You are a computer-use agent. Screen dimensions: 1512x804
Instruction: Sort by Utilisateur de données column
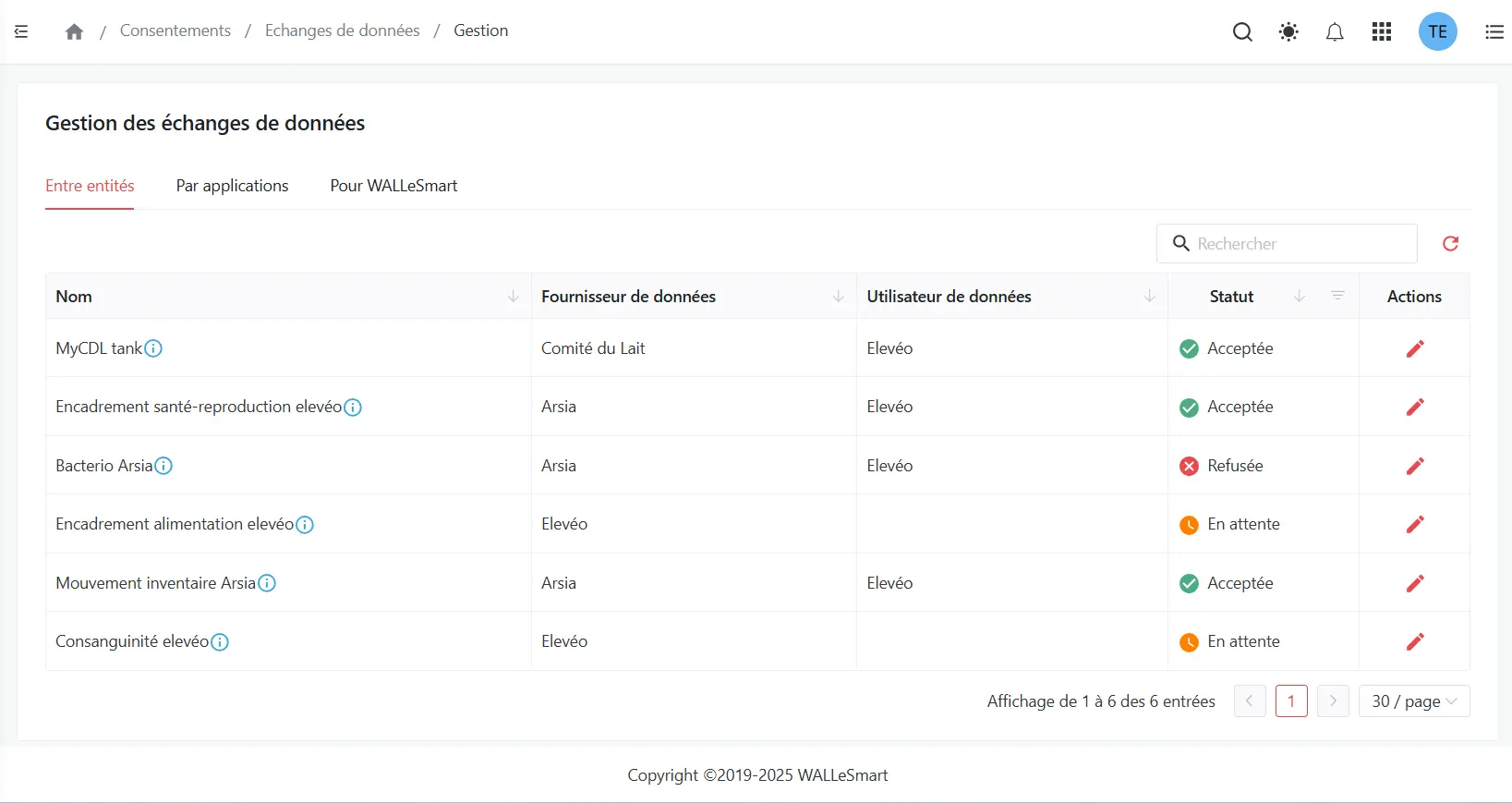1150,297
